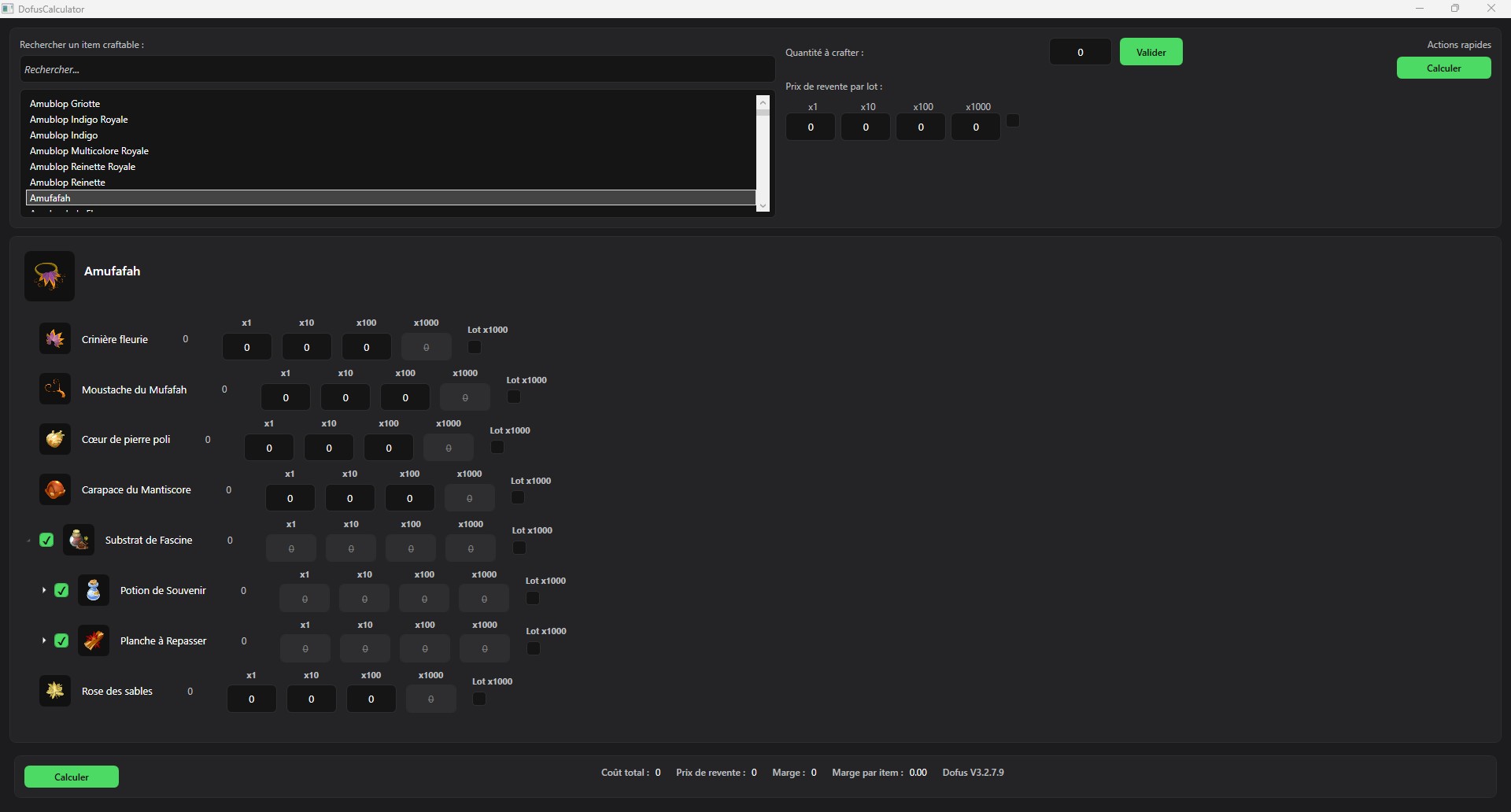Enable Lot x1000 for Crinière fleurie
1511x812 pixels.
(475, 347)
